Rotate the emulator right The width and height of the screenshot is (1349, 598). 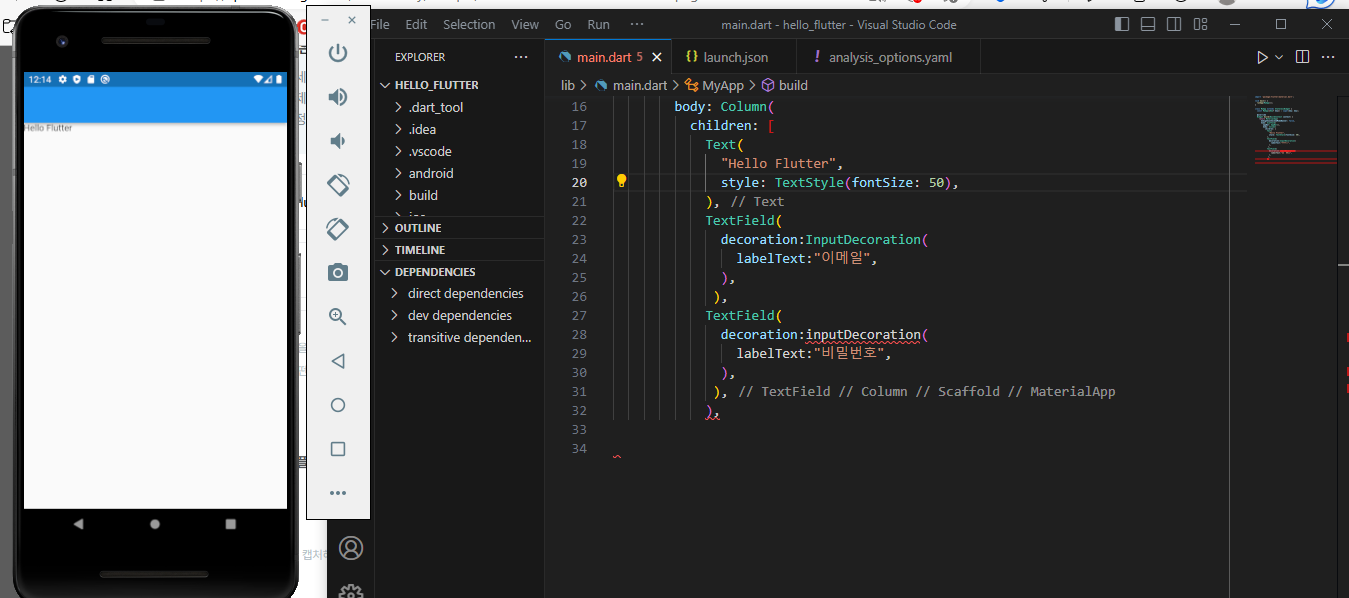338,229
